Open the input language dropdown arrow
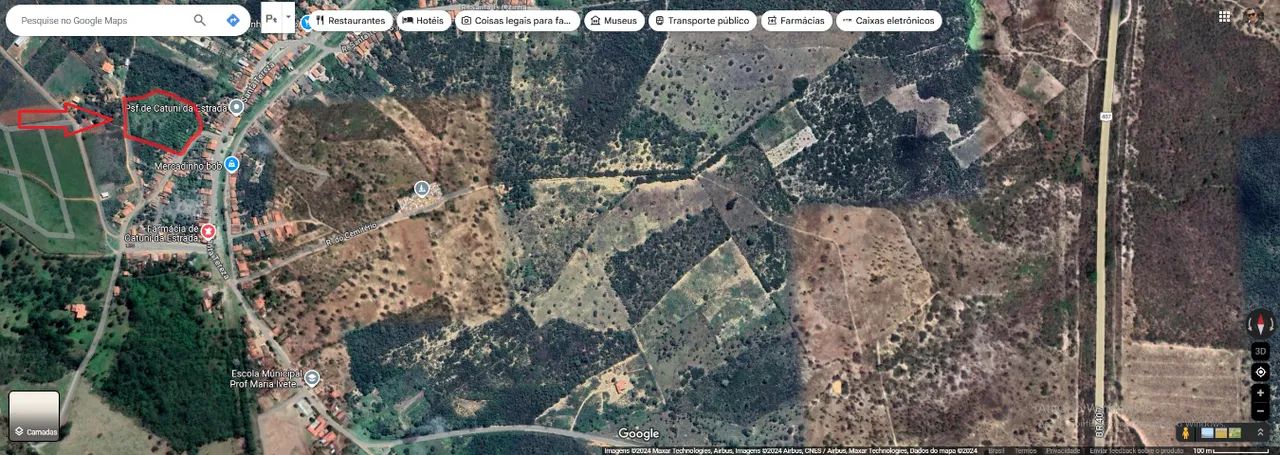 (x=288, y=17)
